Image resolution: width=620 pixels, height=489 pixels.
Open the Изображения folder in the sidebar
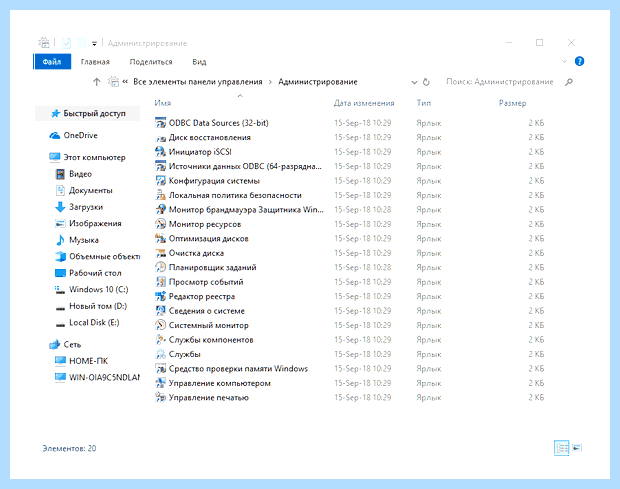pos(95,224)
